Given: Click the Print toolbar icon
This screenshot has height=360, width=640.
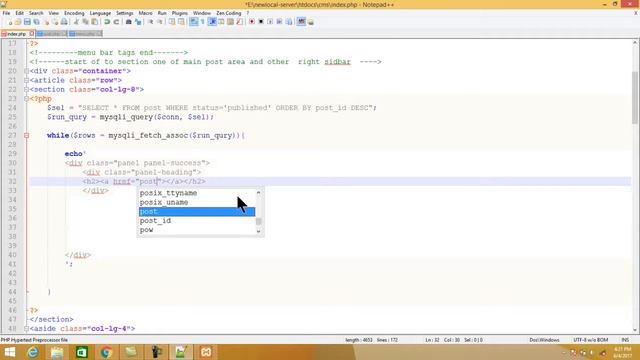Looking at the screenshot, I should point(64,22).
